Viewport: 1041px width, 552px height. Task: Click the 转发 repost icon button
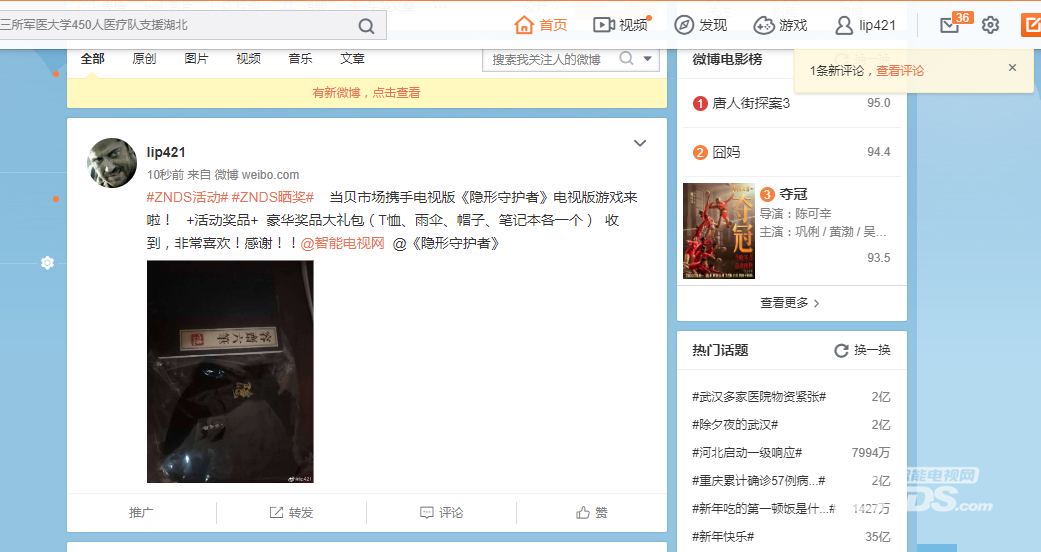coord(291,512)
